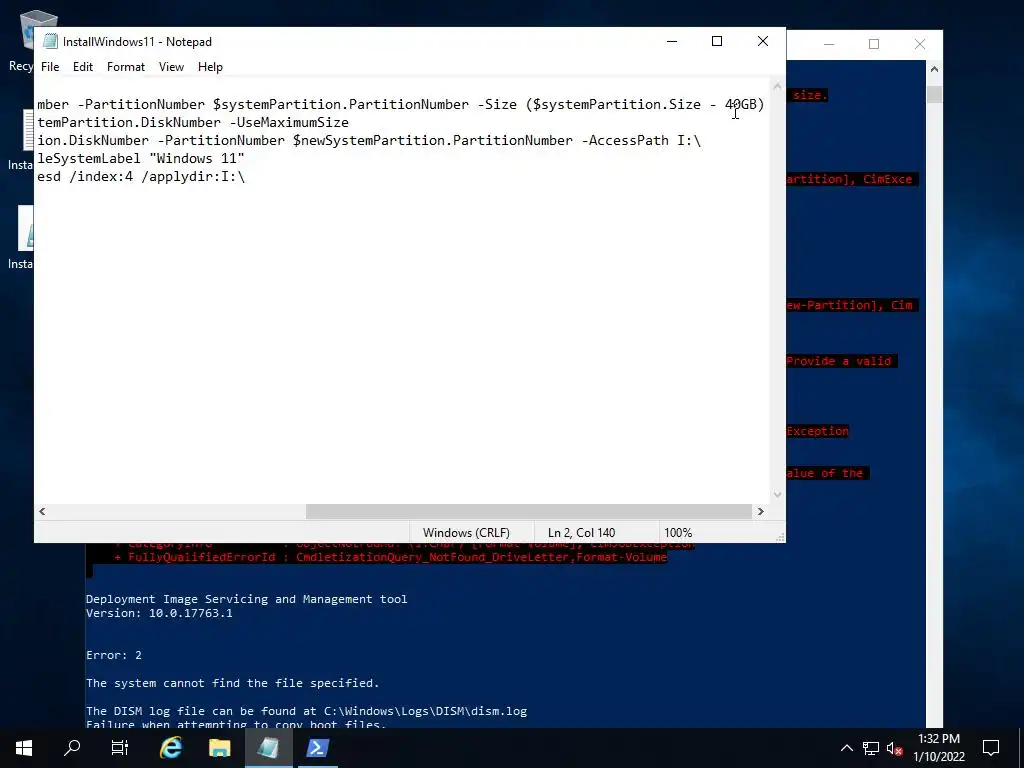Open the Edit menu in Notepad

[x=82, y=67]
